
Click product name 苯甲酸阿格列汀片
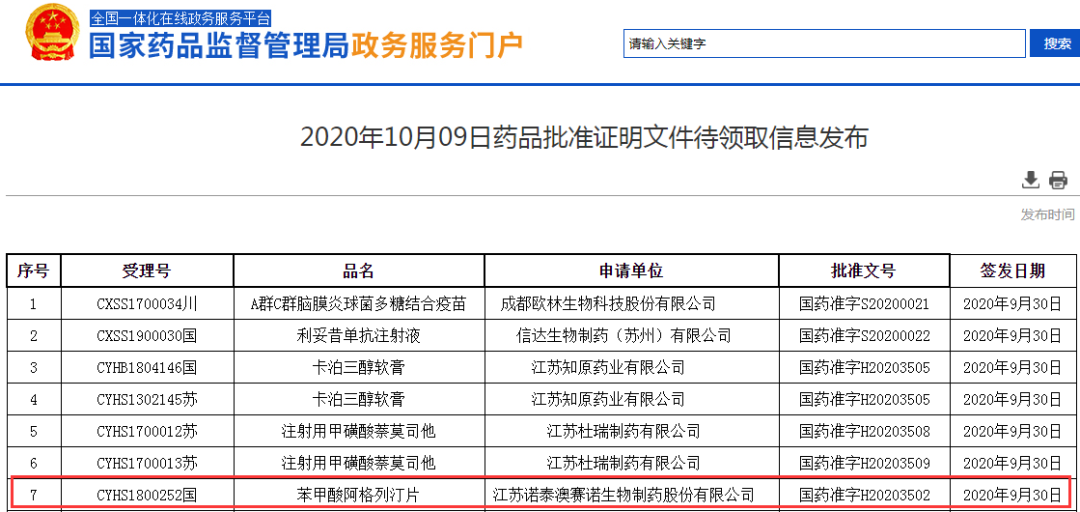coord(358,495)
